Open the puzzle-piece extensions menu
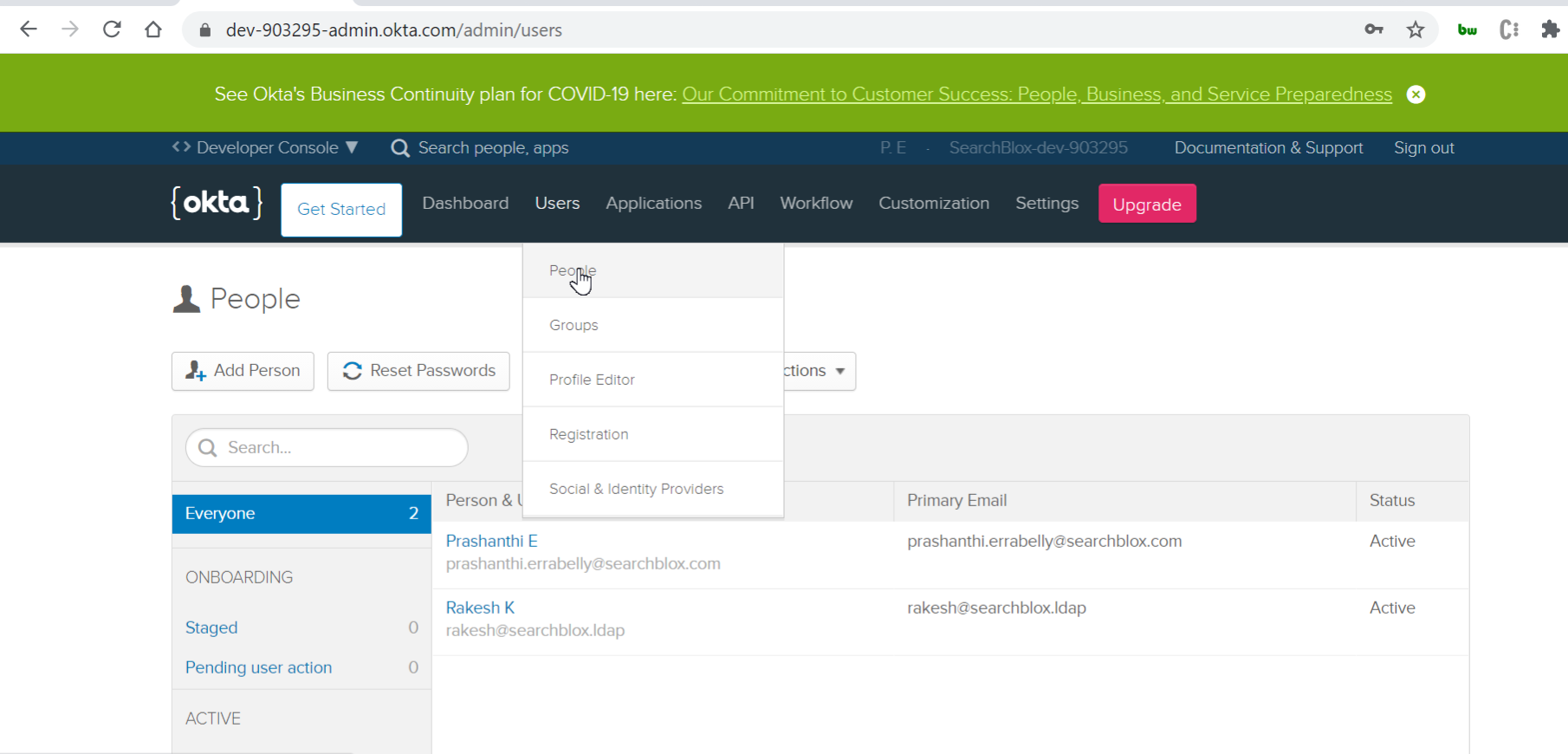 pyautogui.click(x=1551, y=29)
